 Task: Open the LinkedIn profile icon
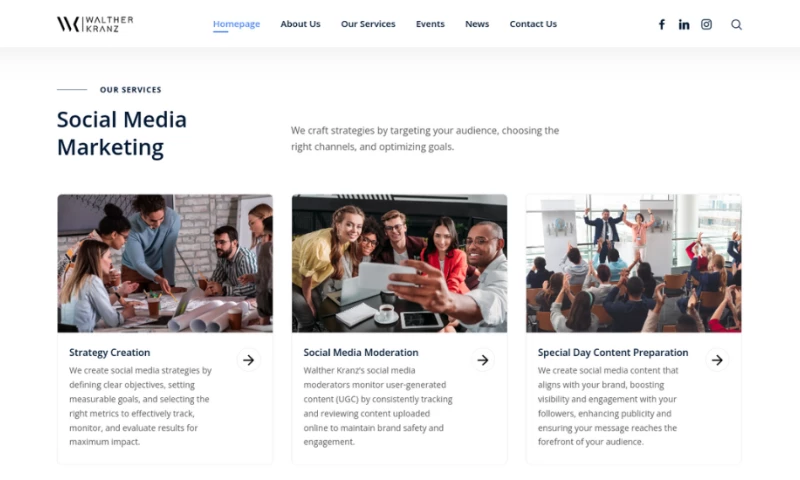(x=684, y=24)
